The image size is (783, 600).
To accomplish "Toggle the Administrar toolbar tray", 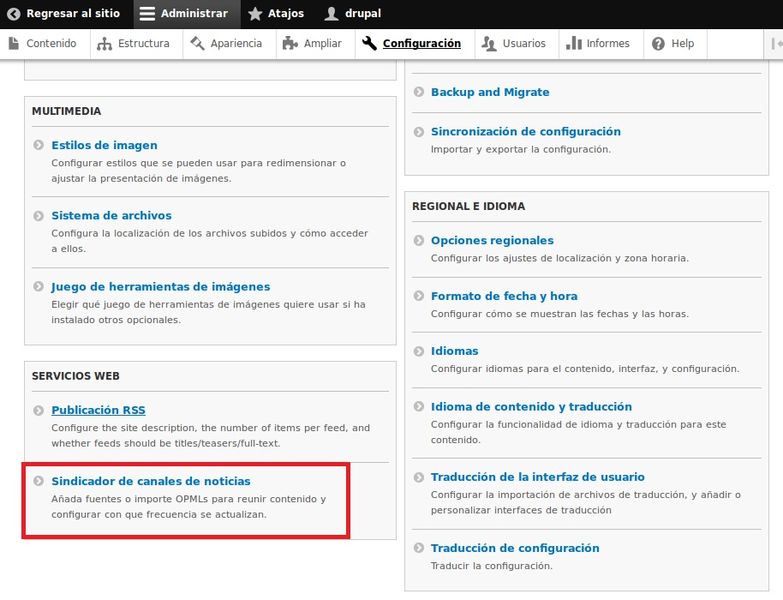I will [187, 14].
